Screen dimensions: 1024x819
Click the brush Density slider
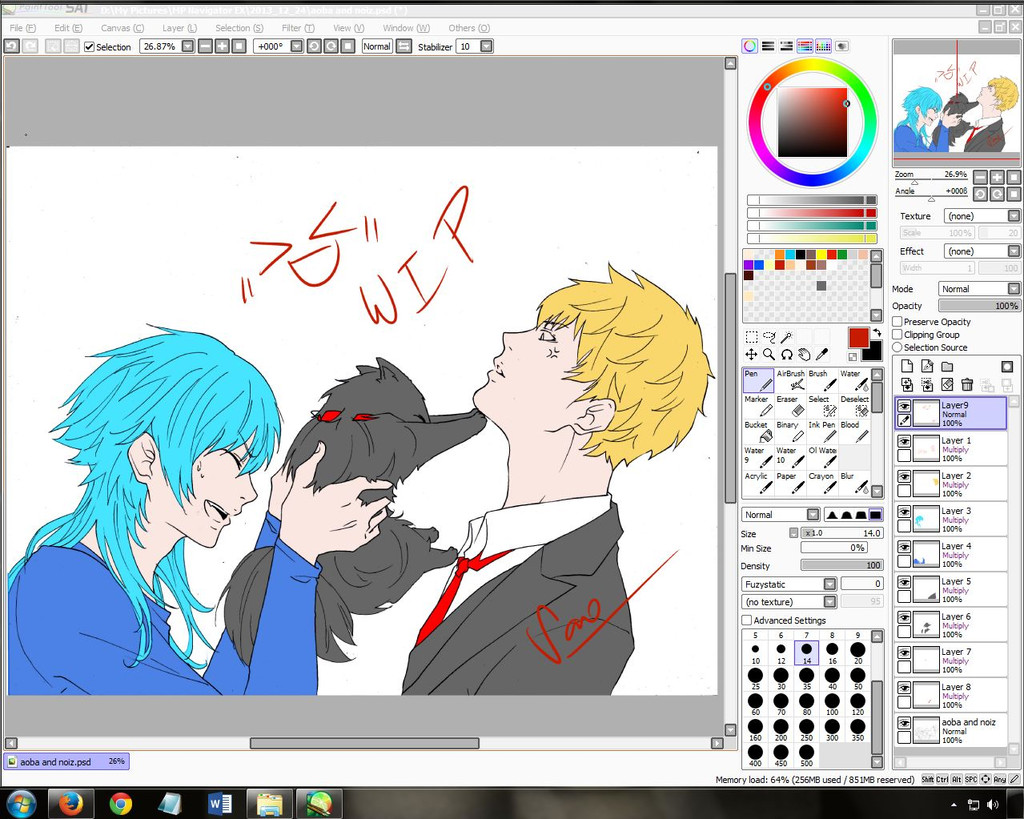click(x=842, y=565)
